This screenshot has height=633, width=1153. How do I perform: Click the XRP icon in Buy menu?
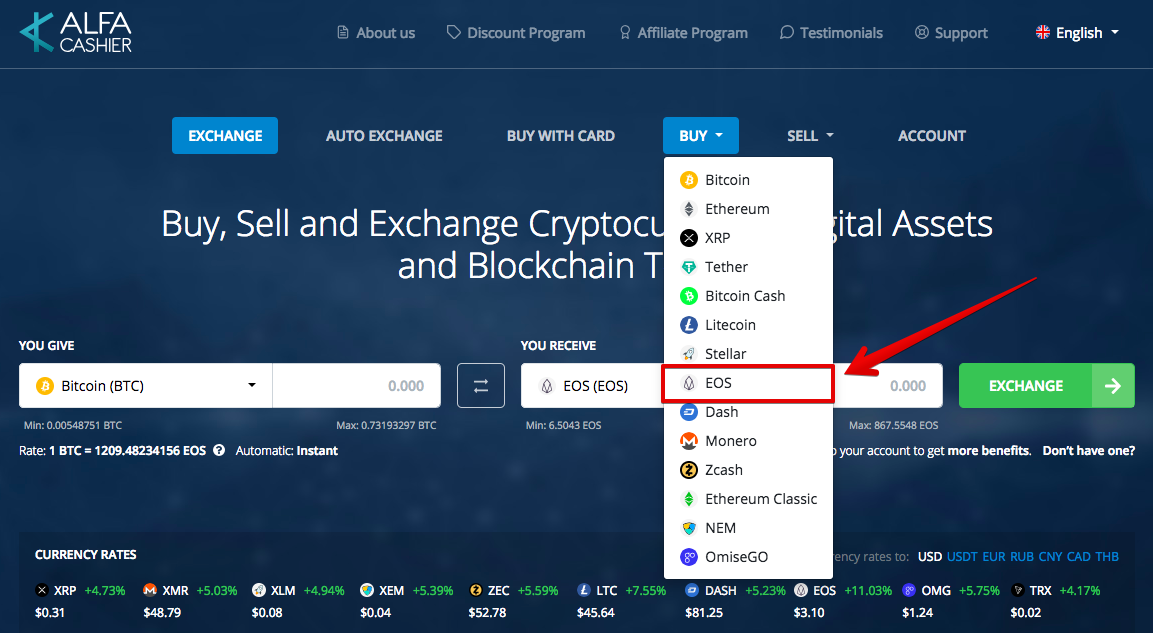coord(689,238)
